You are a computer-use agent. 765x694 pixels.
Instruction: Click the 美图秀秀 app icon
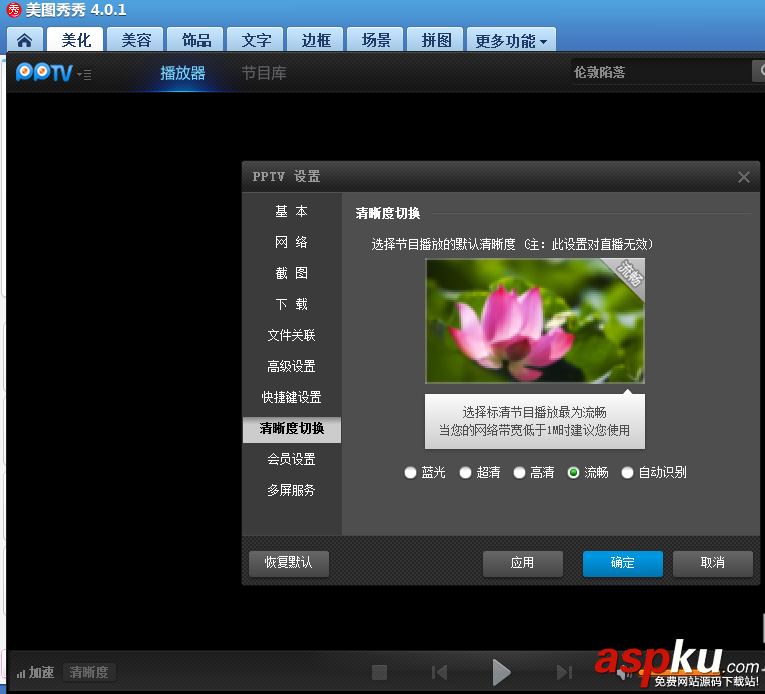coord(14,10)
